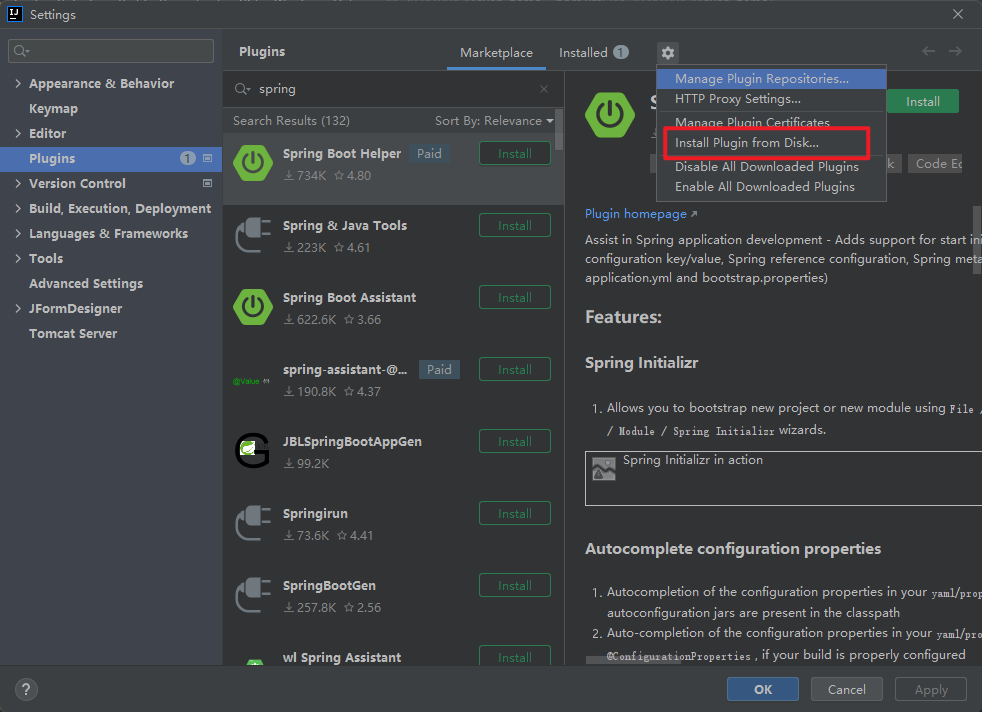Open help with the question mark icon
The width and height of the screenshot is (982, 712).
(26, 689)
